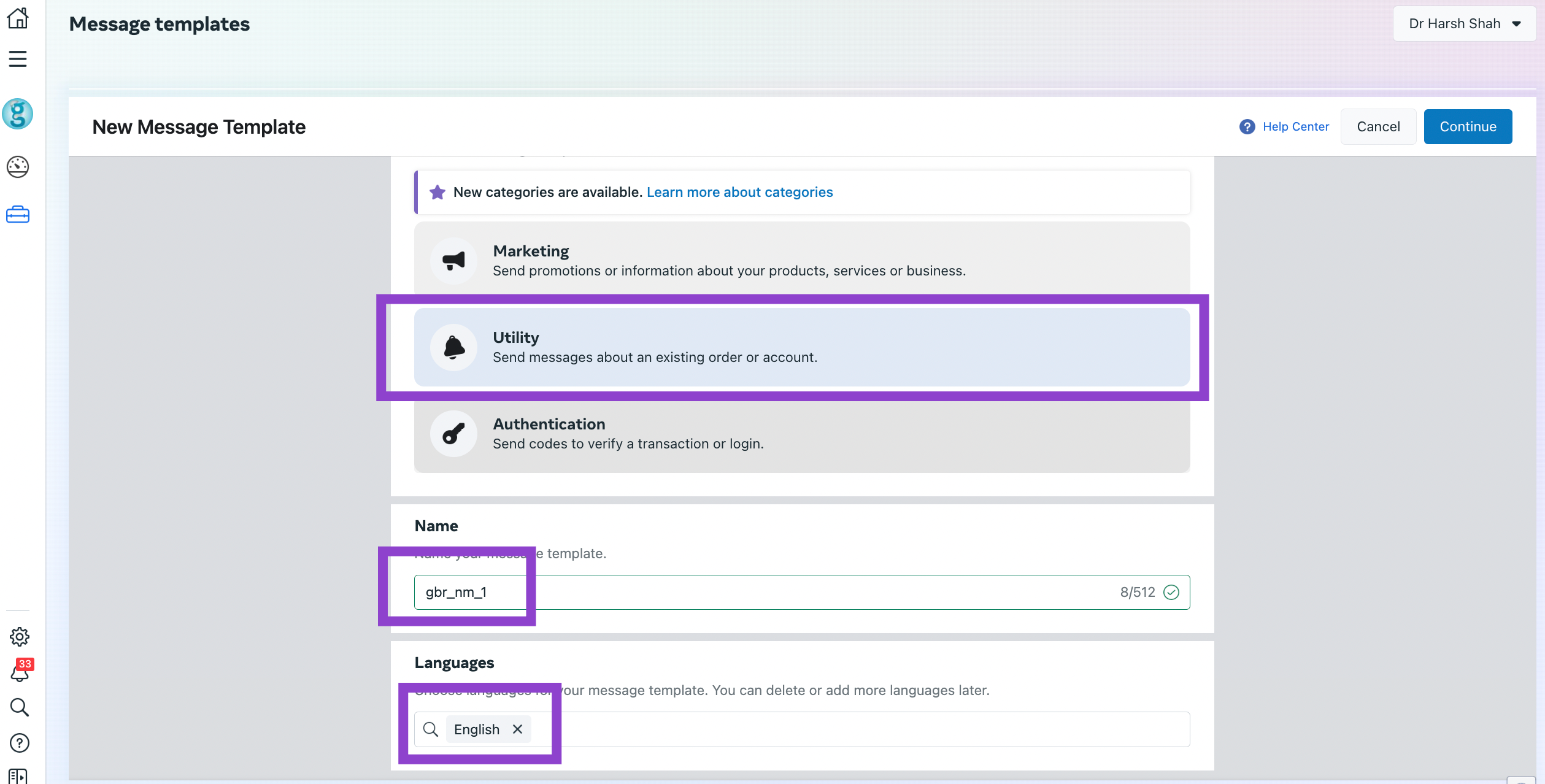Select the Authentication category option
Viewport: 1545px width, 784px height.
(x=802, y=434)
